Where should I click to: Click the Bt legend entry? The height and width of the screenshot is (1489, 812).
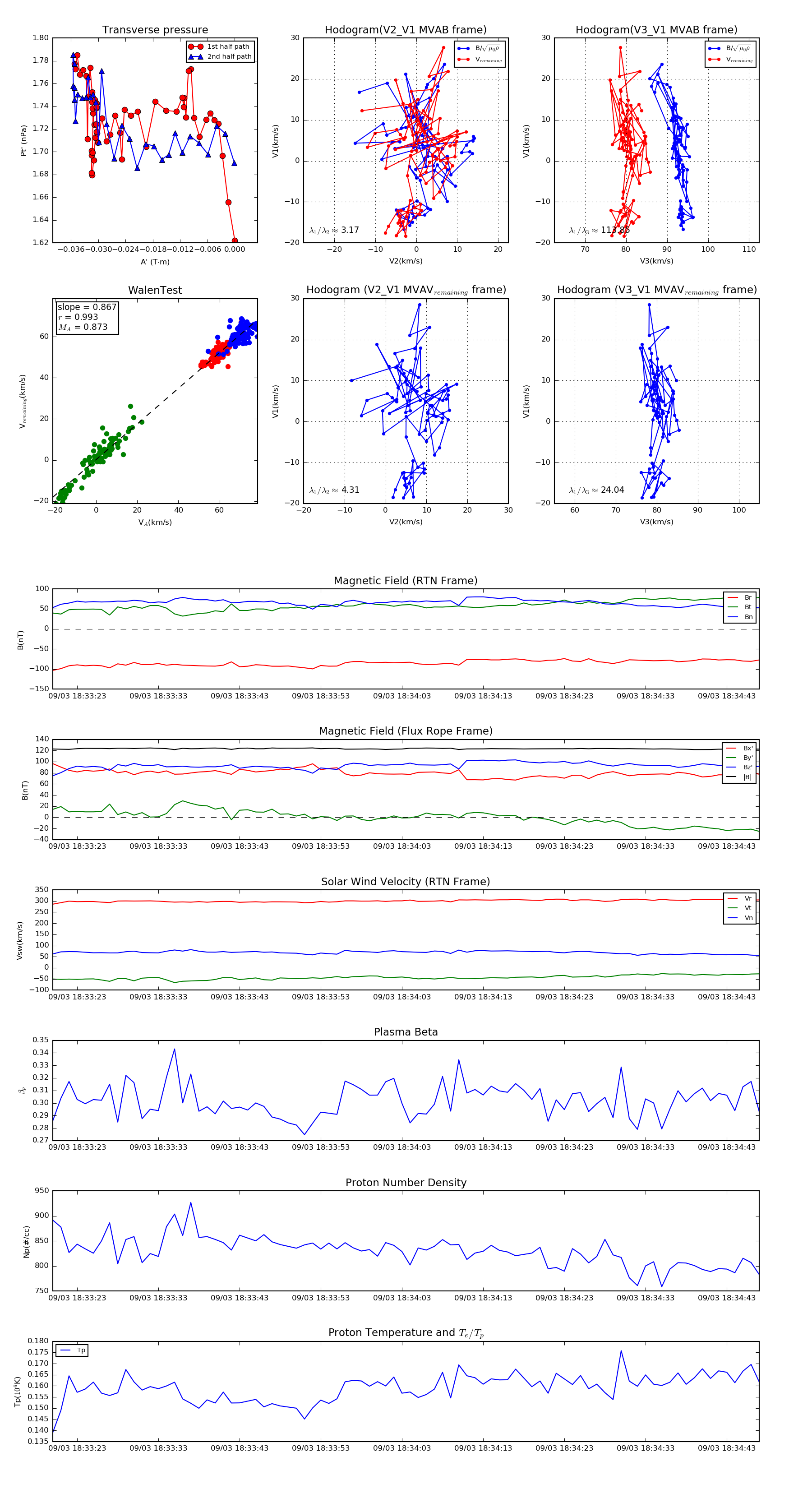point(740,607)
